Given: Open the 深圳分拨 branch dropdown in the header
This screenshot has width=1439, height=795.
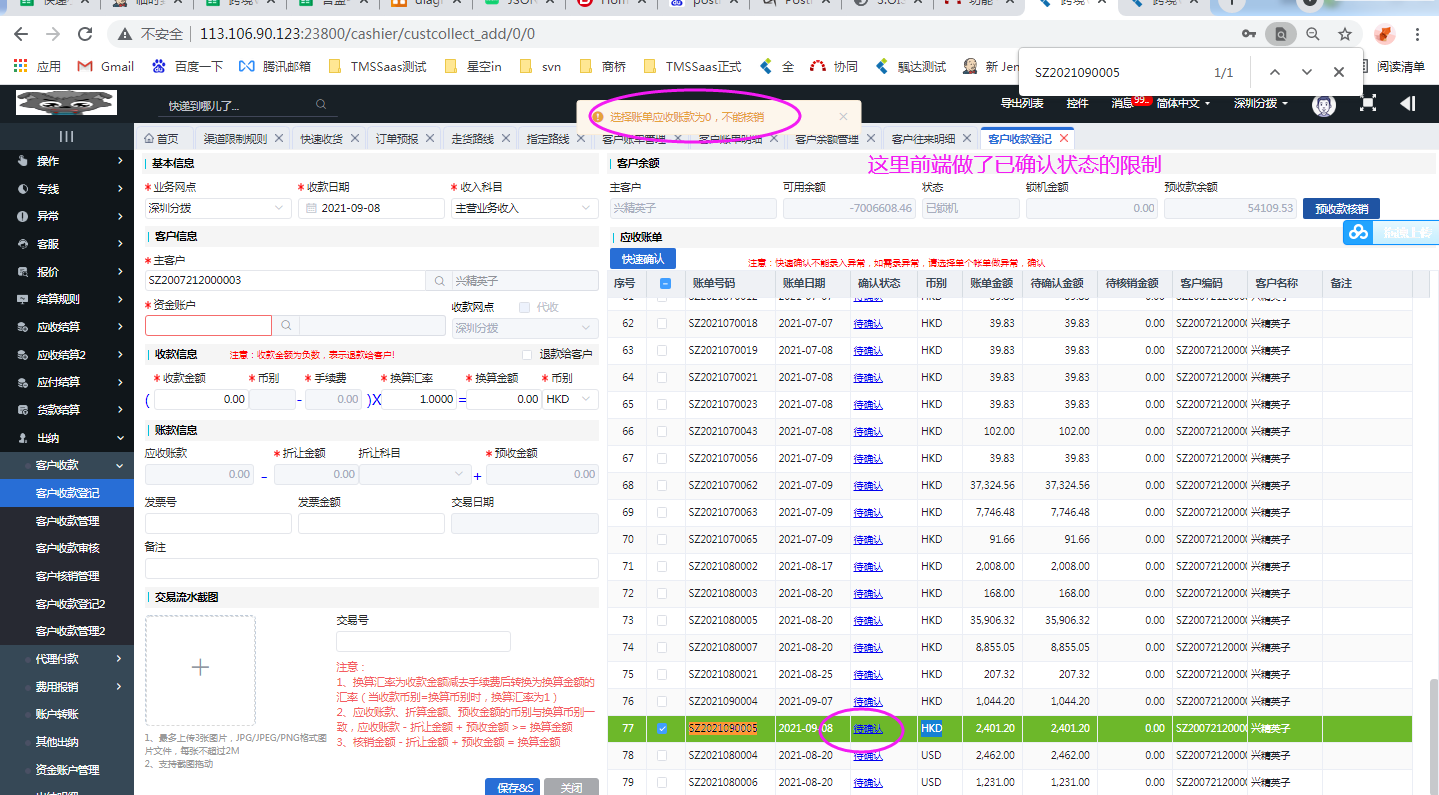Looking at the screenshot, I should [1261, 103].
